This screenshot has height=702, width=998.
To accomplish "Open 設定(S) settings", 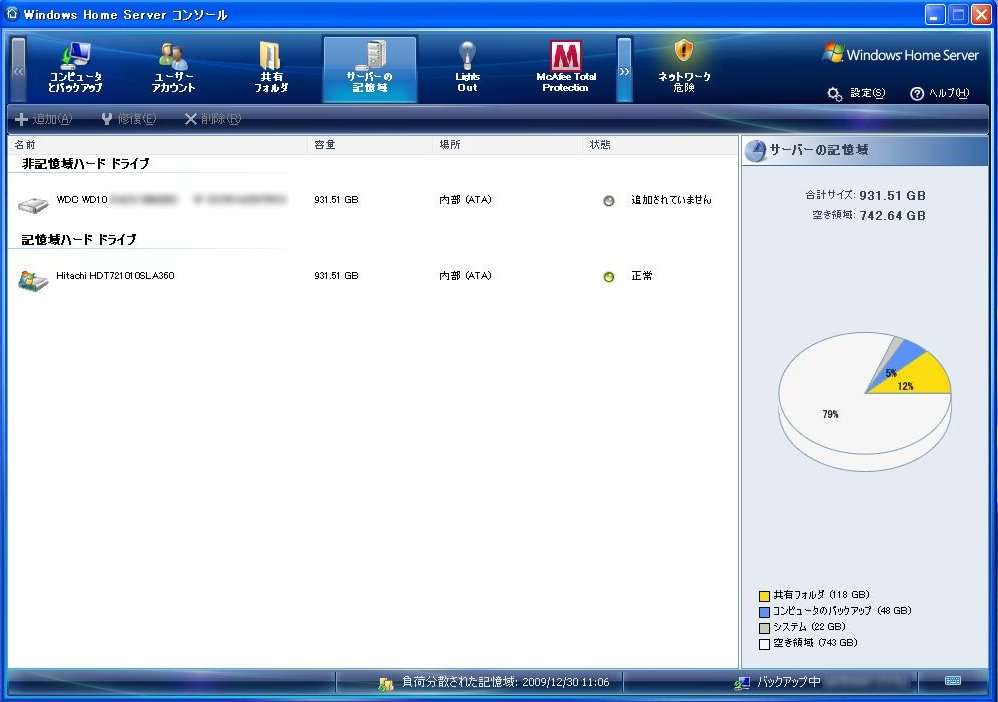I will tap(856, 94).
